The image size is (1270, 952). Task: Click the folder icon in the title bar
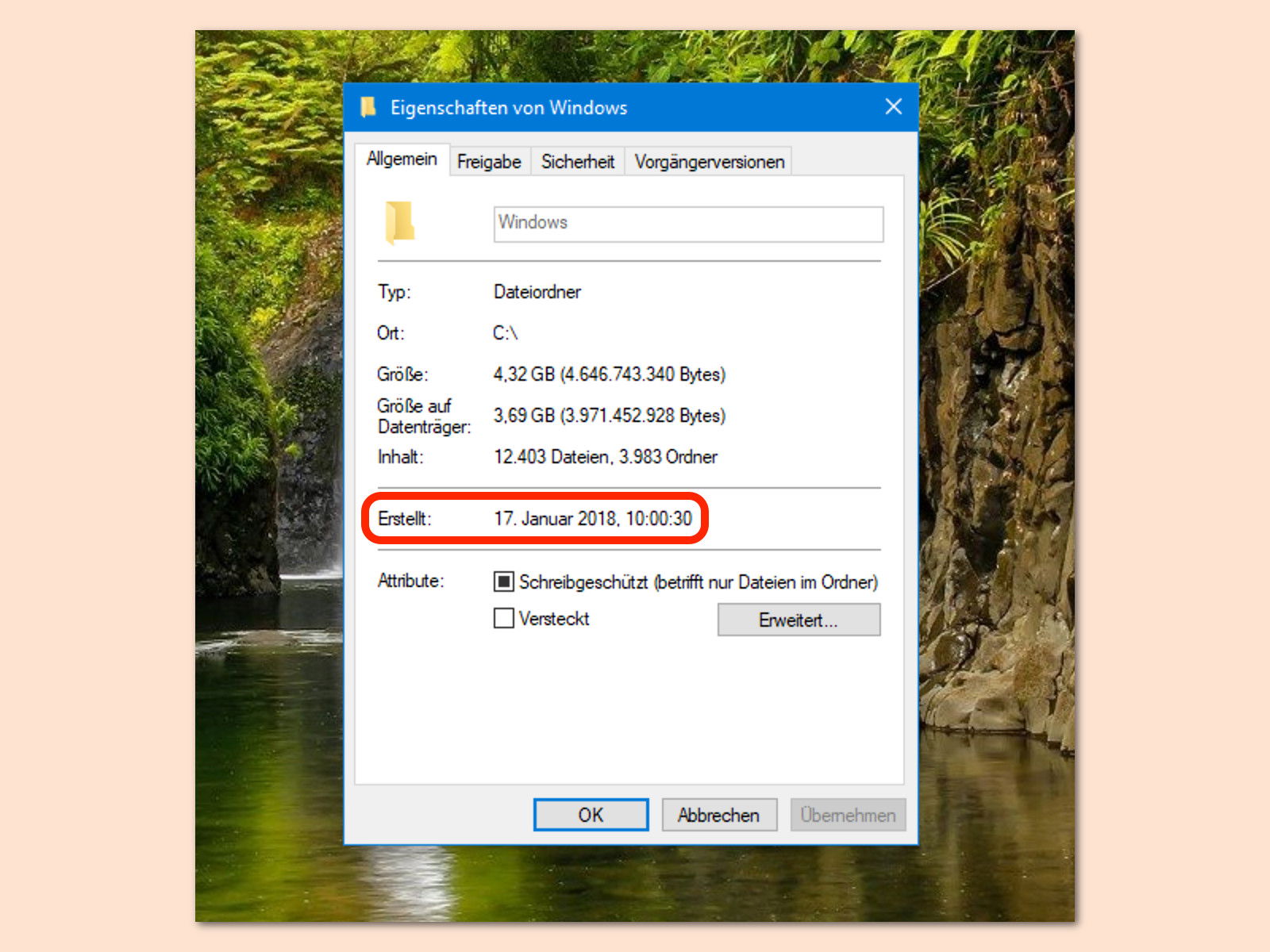[x=368, y=107]
